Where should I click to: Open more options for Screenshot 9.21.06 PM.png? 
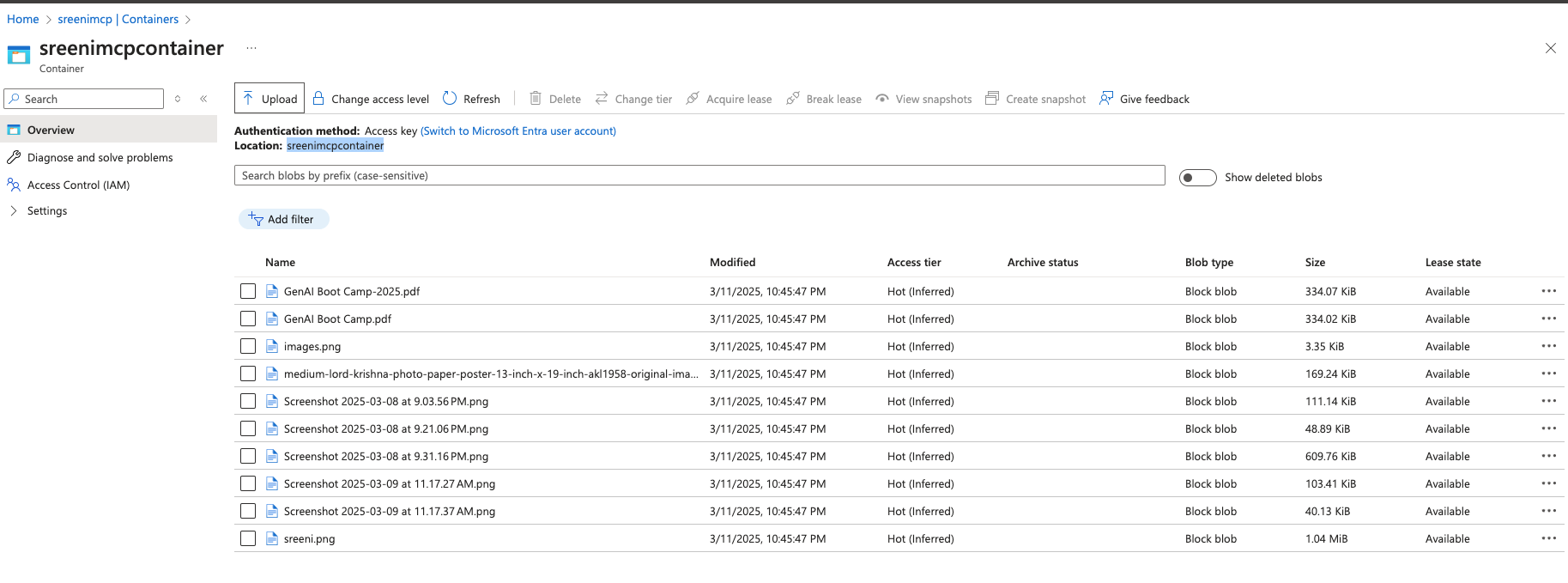click(1548, 428)
